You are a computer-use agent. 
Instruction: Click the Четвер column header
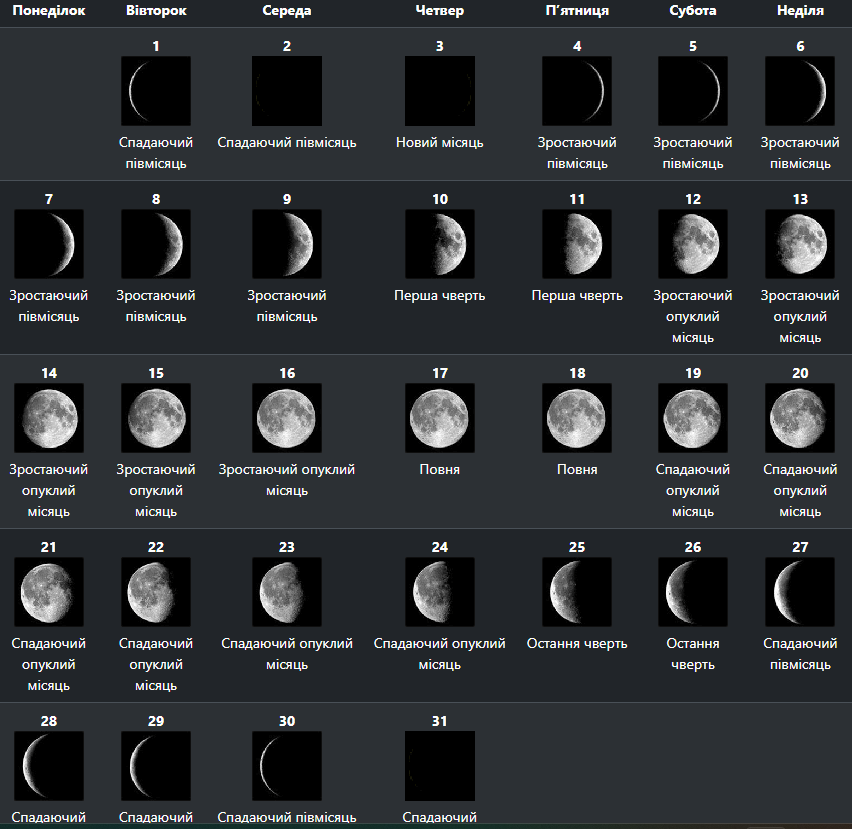click(439, 11)
